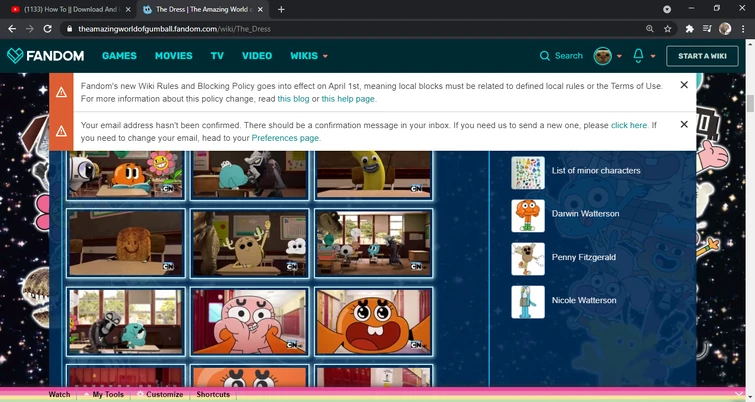Open gallery image of the banana character
This screenshot has width=755, height=402.
374,174
